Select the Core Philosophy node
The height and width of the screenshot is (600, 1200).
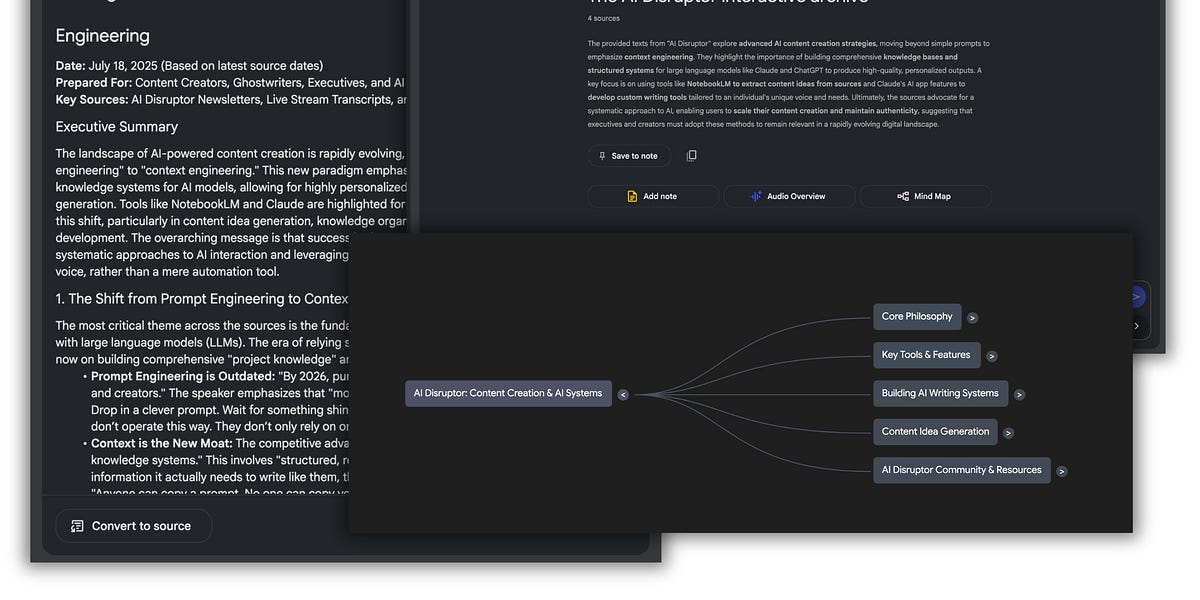coord(917,317)
